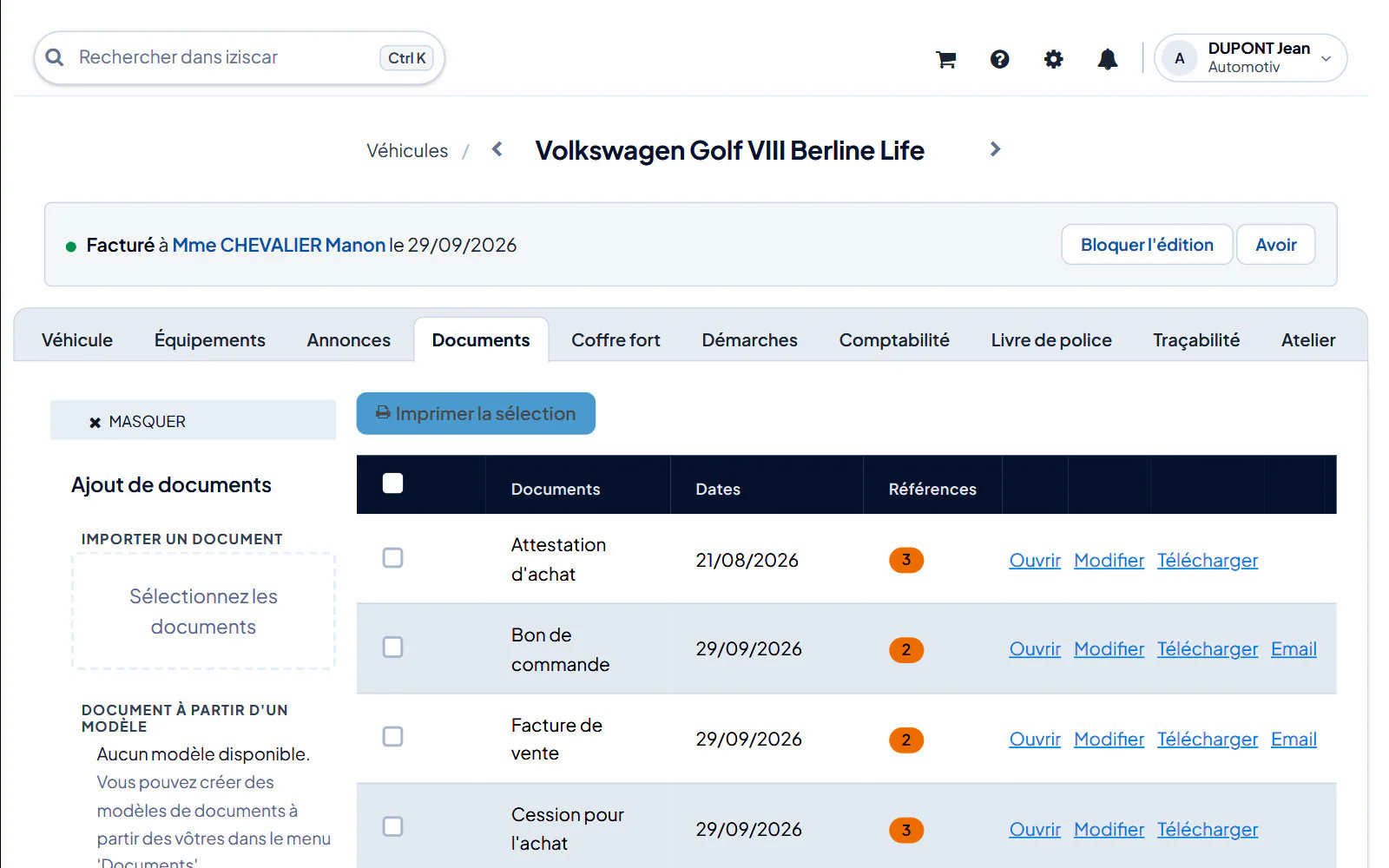Click Sélectionnez les documents import zone

click(x=203, y=611)
